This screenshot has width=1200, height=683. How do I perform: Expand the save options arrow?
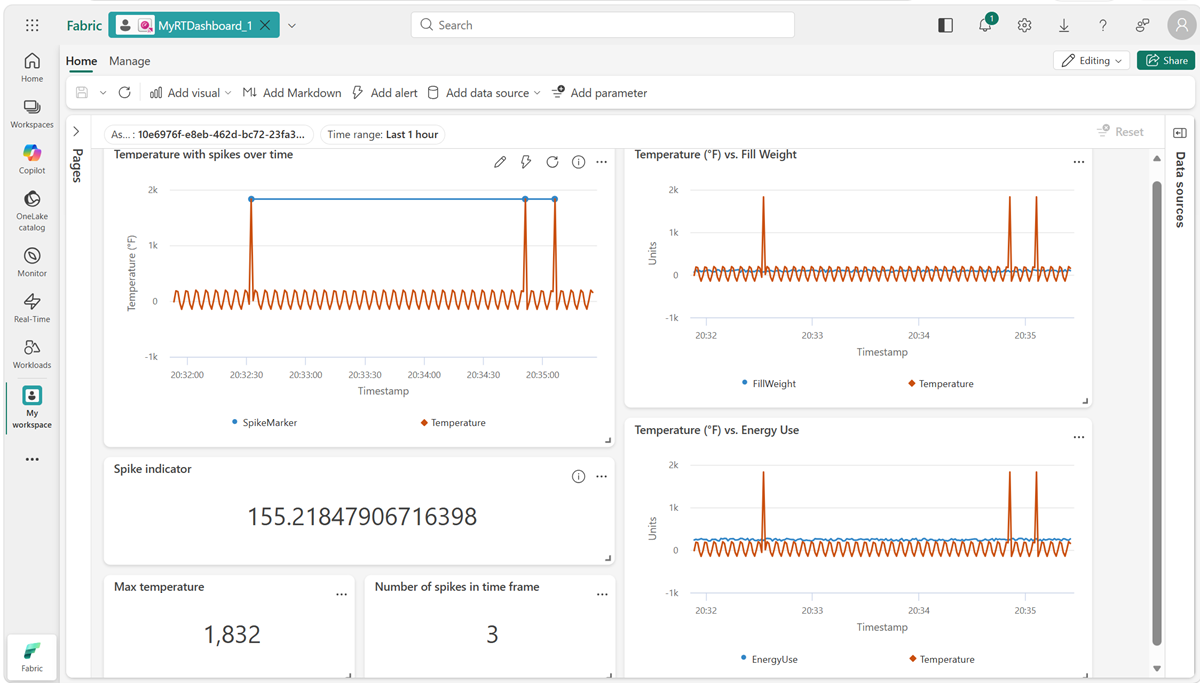click(x=102, y=93)
